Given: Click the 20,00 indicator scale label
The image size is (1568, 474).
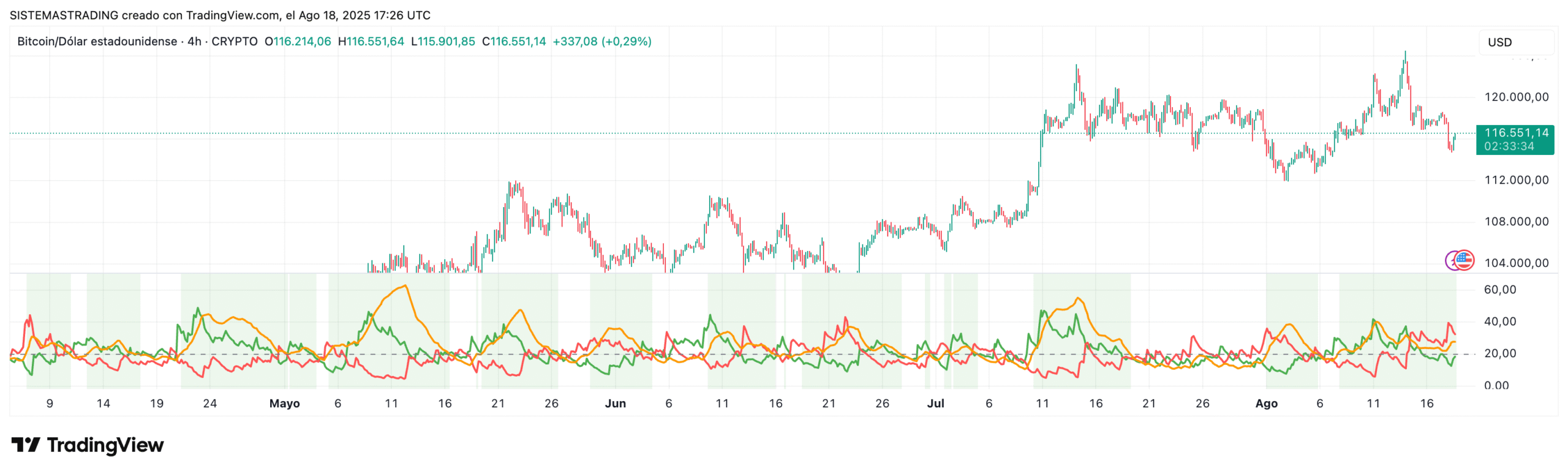Looking at the screenshot, I should pos(1500,353).
